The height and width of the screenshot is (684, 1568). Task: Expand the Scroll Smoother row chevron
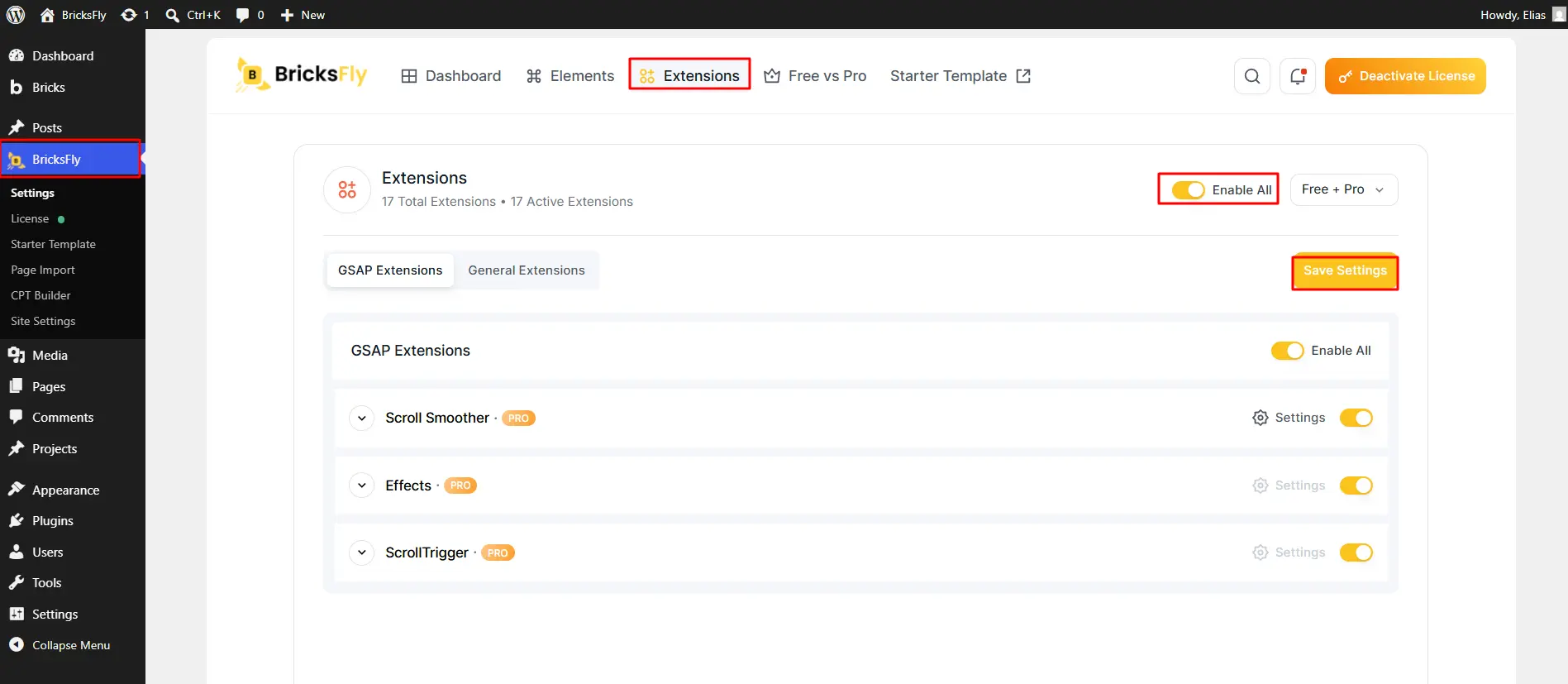tap(361, 418)
